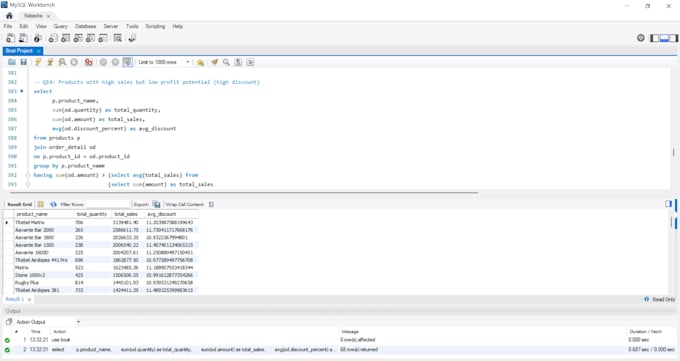Save the script to file icon
This screenshot has width=680, height=361.
[23, 62]
